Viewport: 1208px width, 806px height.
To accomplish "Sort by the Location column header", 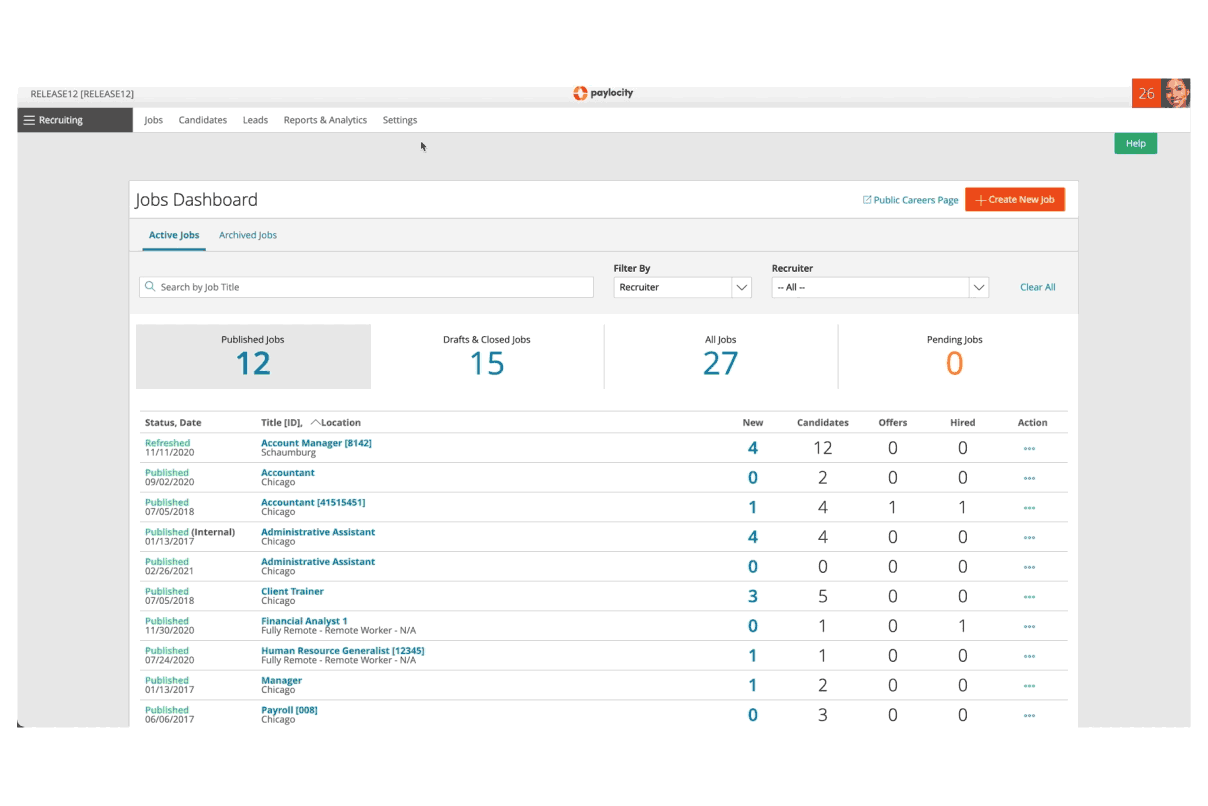I will pos(340,423).
